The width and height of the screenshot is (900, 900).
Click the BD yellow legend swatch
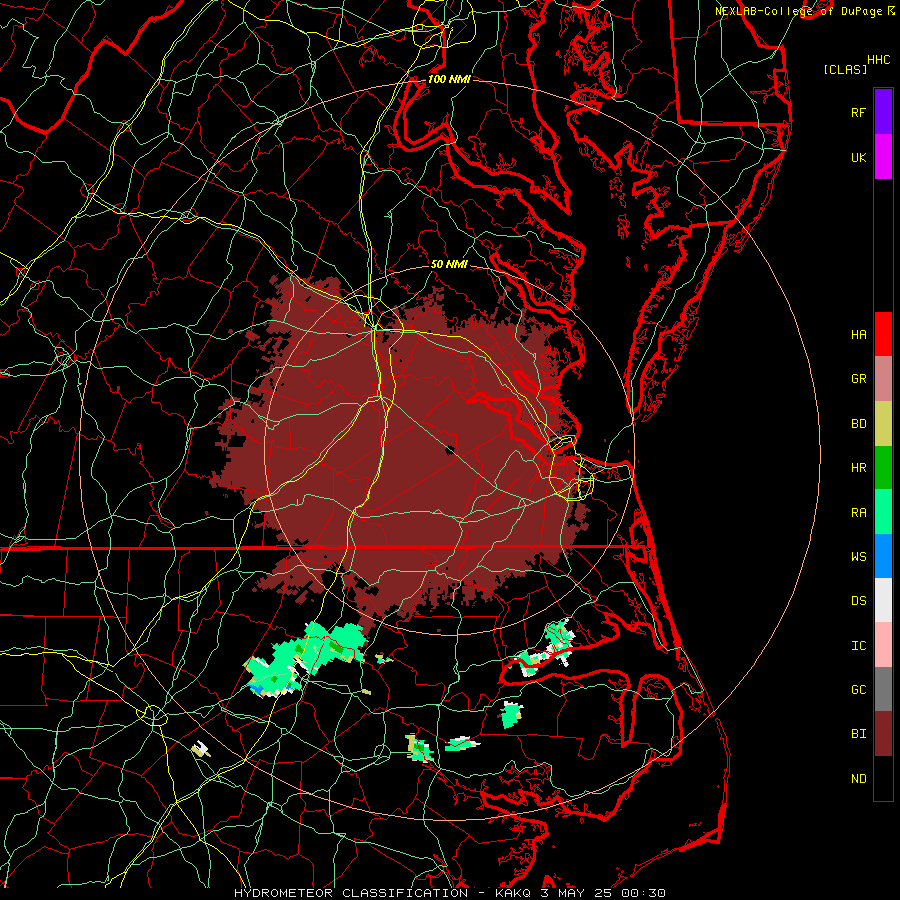click(x=883, y=424)
